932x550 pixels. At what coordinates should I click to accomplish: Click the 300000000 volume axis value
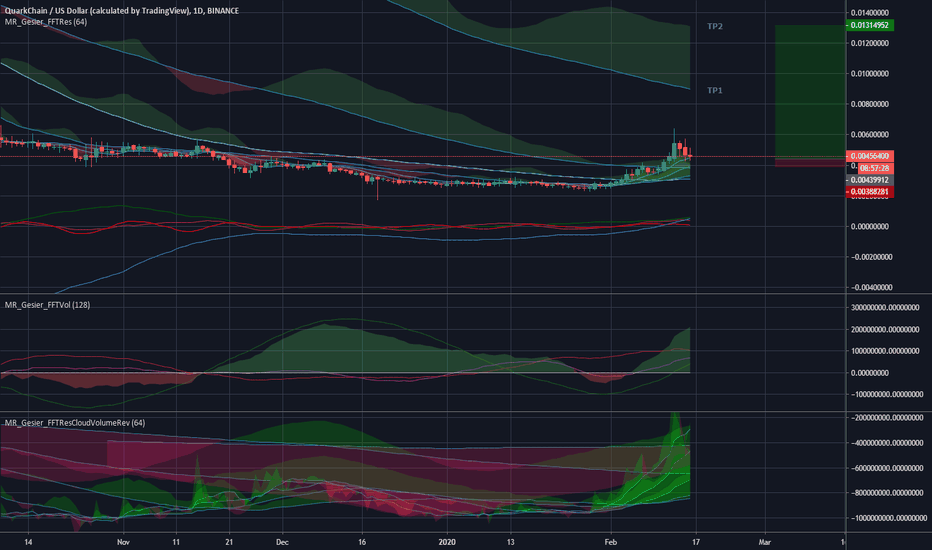(886, 308)
